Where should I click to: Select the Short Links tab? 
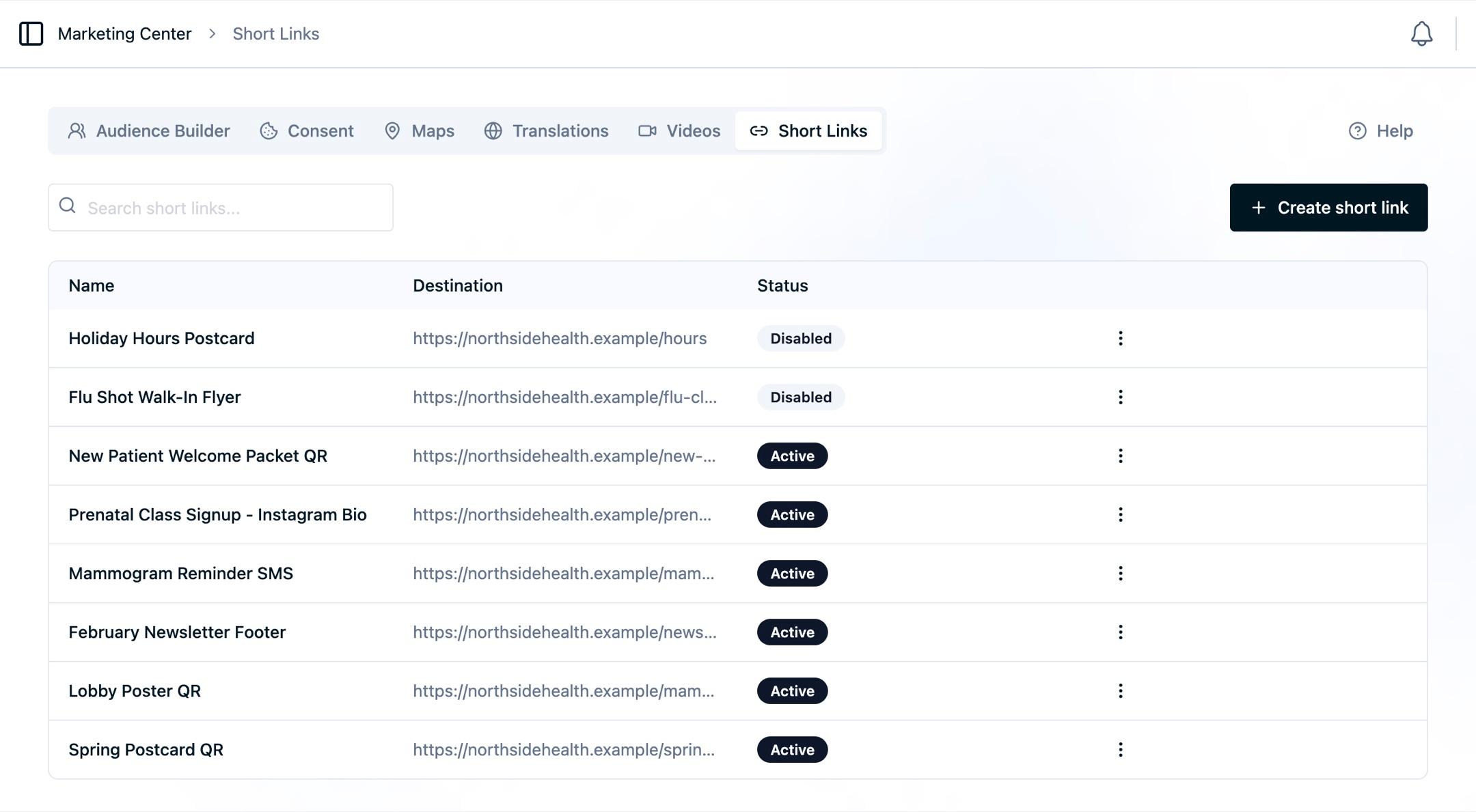pos(808,130)
